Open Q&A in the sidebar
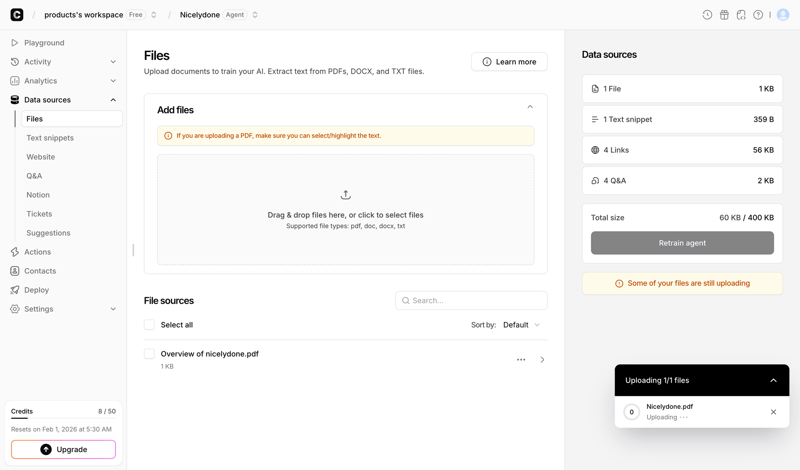 [34, 176]
